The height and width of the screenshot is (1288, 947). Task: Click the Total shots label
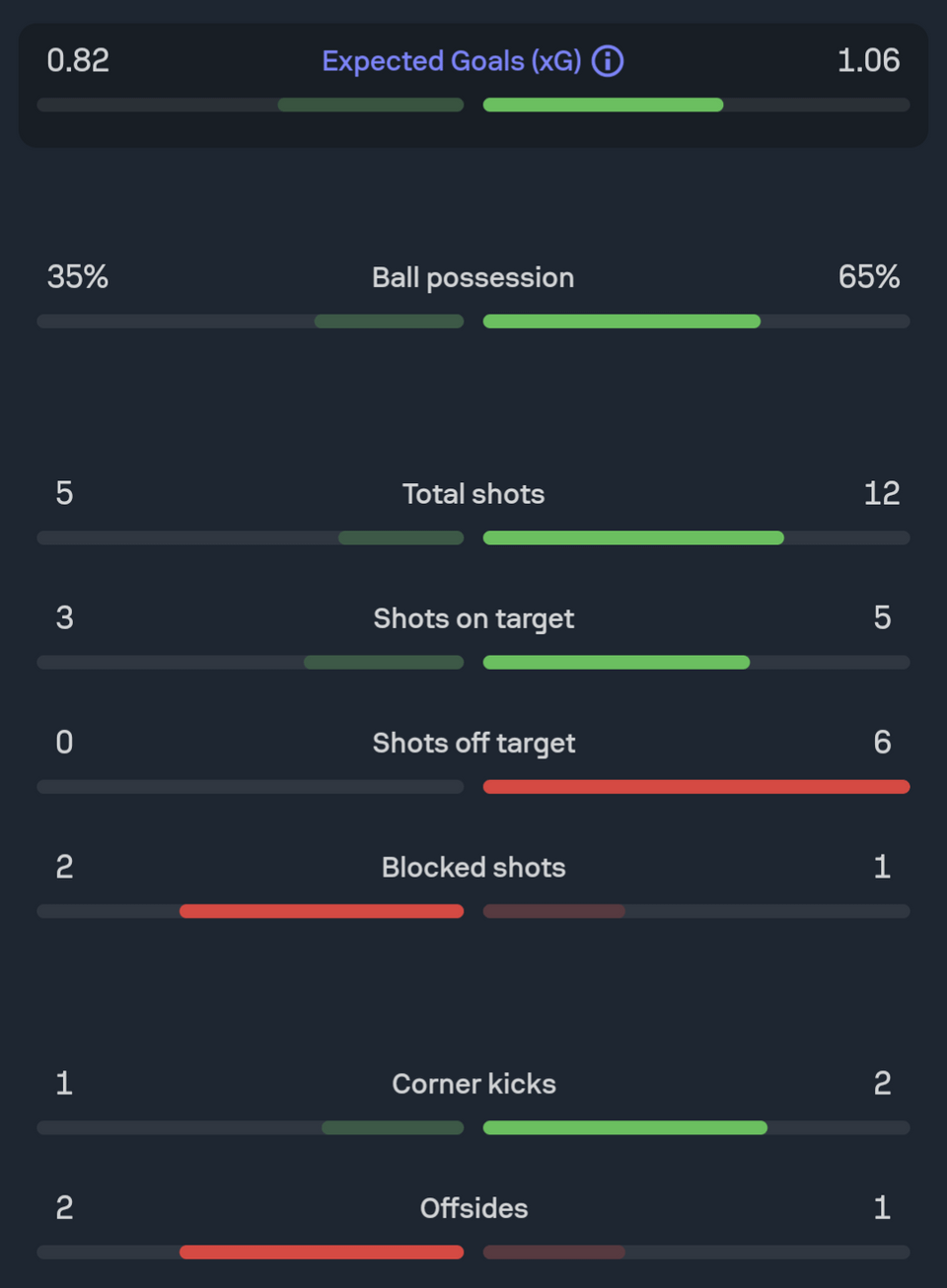(473, 494)
